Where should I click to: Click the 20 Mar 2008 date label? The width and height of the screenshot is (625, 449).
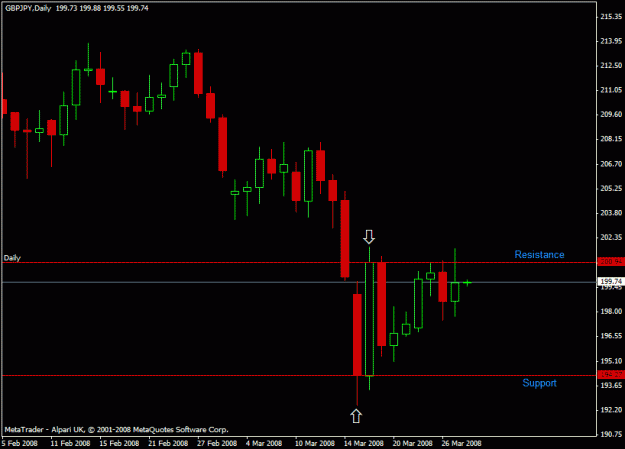tap(413, 443)
